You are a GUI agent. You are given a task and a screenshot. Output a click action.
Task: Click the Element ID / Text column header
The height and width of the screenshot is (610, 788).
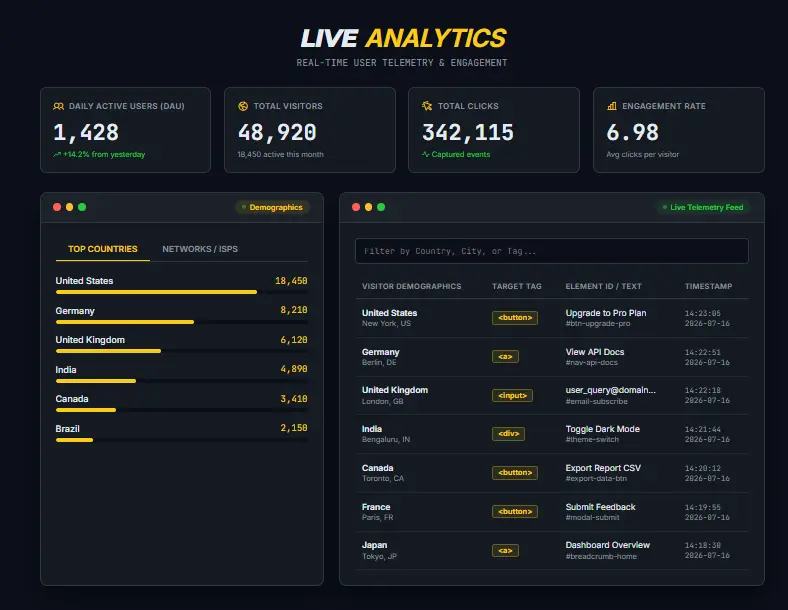click(604, 286)
